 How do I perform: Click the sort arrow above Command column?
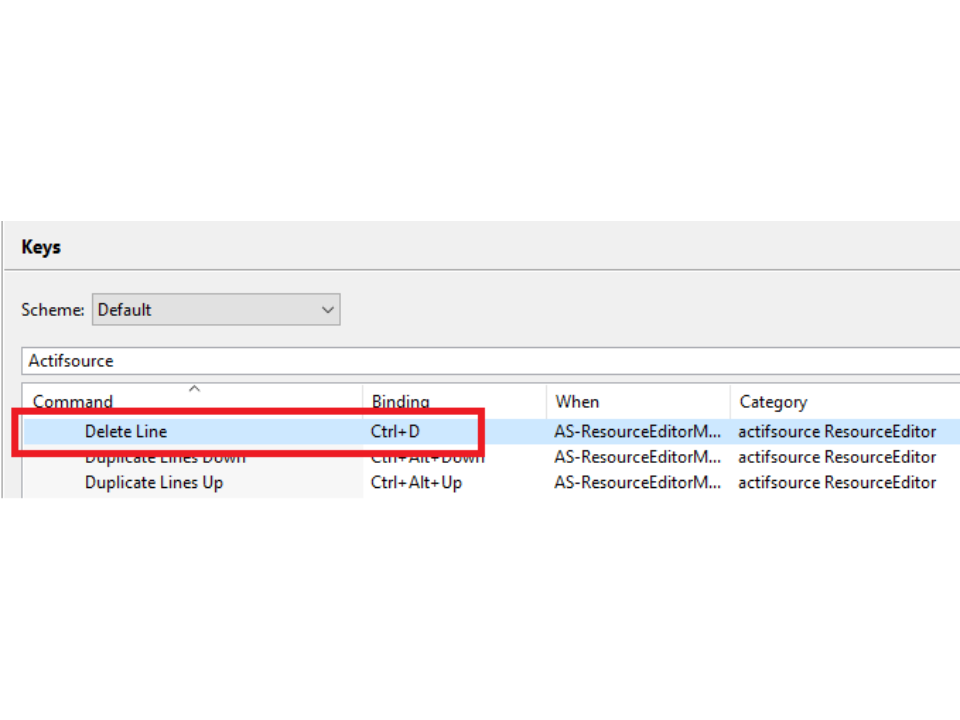(195, 388)
